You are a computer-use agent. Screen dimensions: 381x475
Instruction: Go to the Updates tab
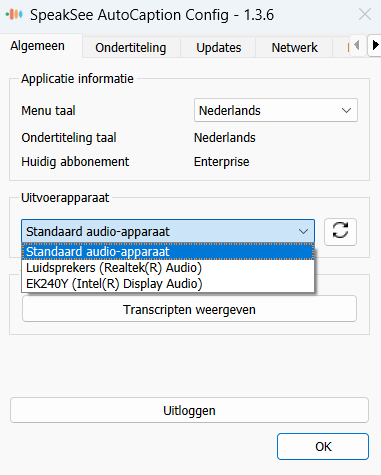tap(219, 48)
